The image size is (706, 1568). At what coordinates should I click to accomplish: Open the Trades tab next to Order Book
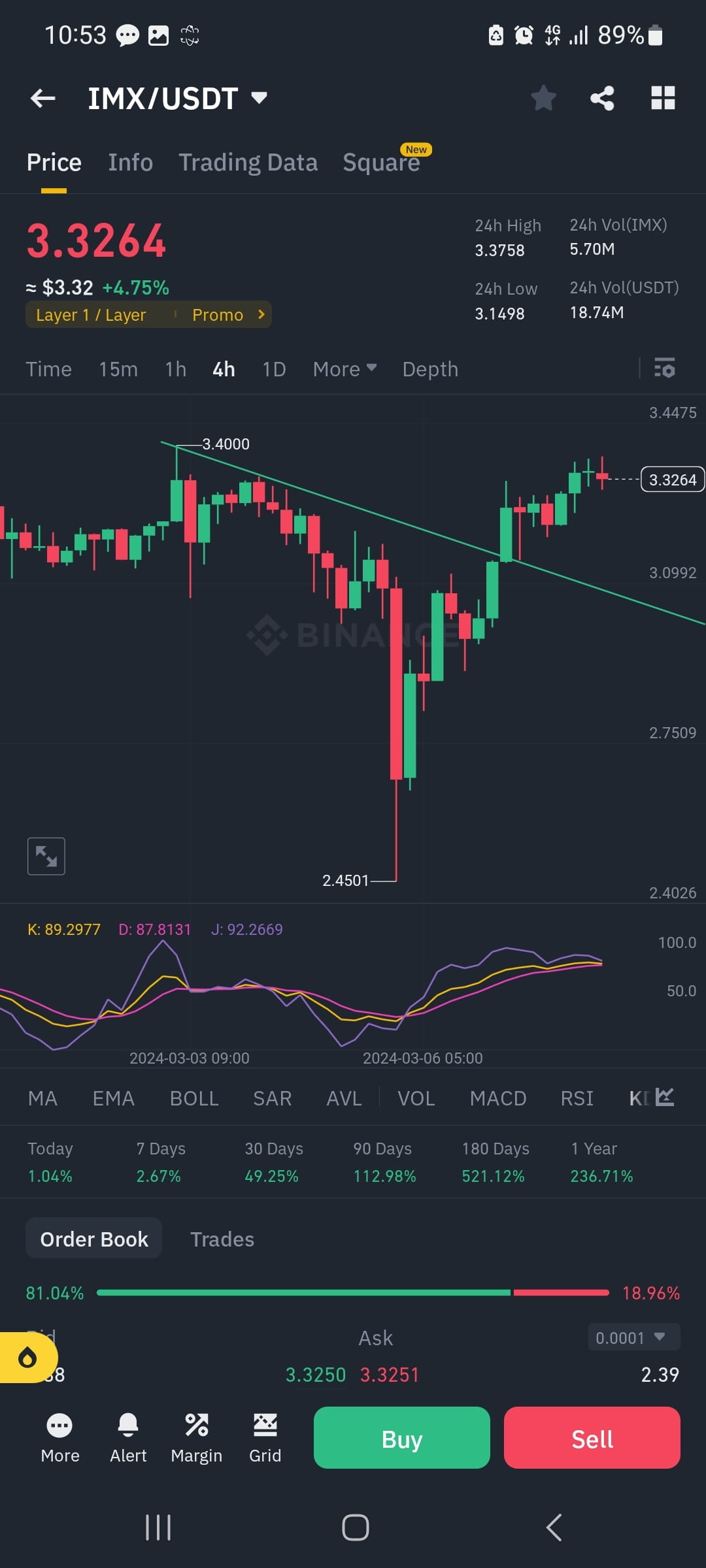tap(222, 1239)
